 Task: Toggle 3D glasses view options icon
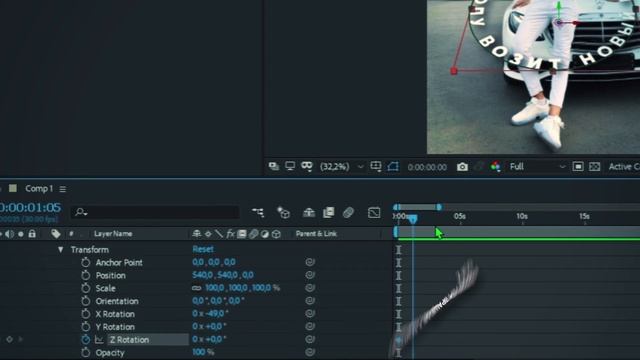[307, 166]
